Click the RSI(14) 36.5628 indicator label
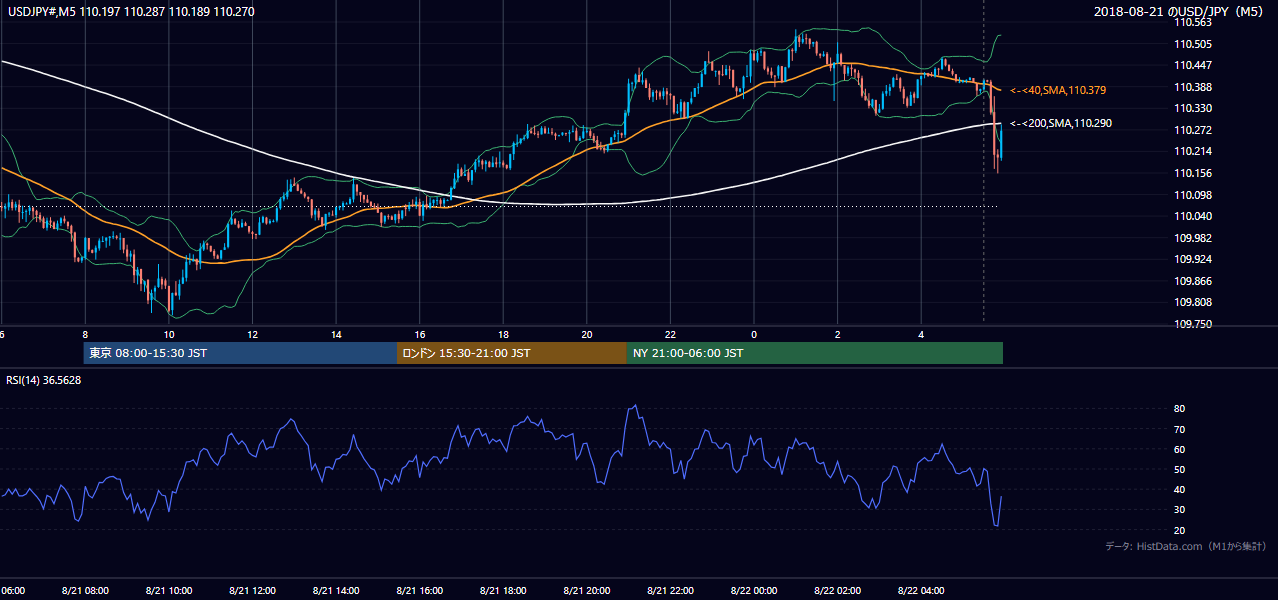Screen dimensions: 1278x600 (44, 380)
